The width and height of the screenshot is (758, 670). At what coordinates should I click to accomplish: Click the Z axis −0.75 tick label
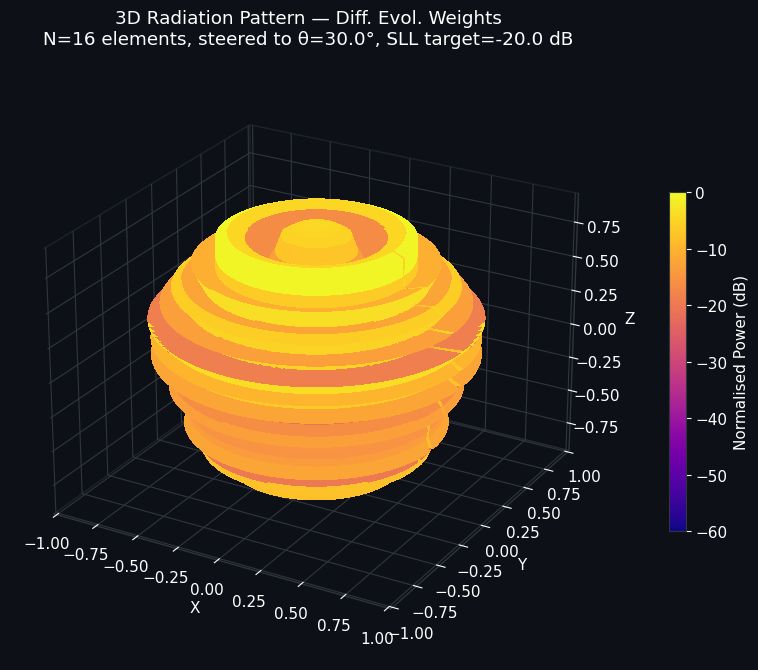597,428
